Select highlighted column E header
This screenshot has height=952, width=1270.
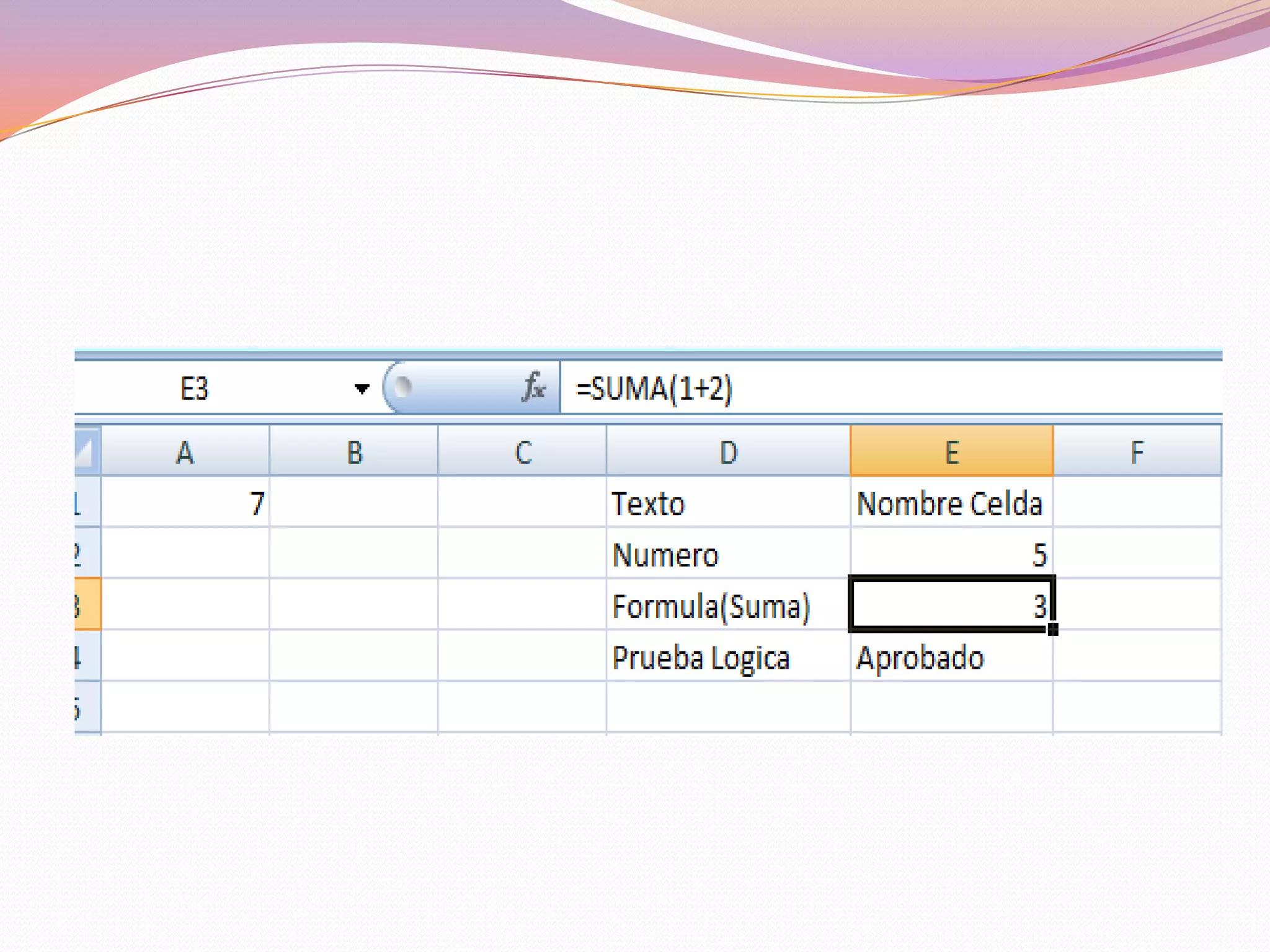click(x=951, y=452)
